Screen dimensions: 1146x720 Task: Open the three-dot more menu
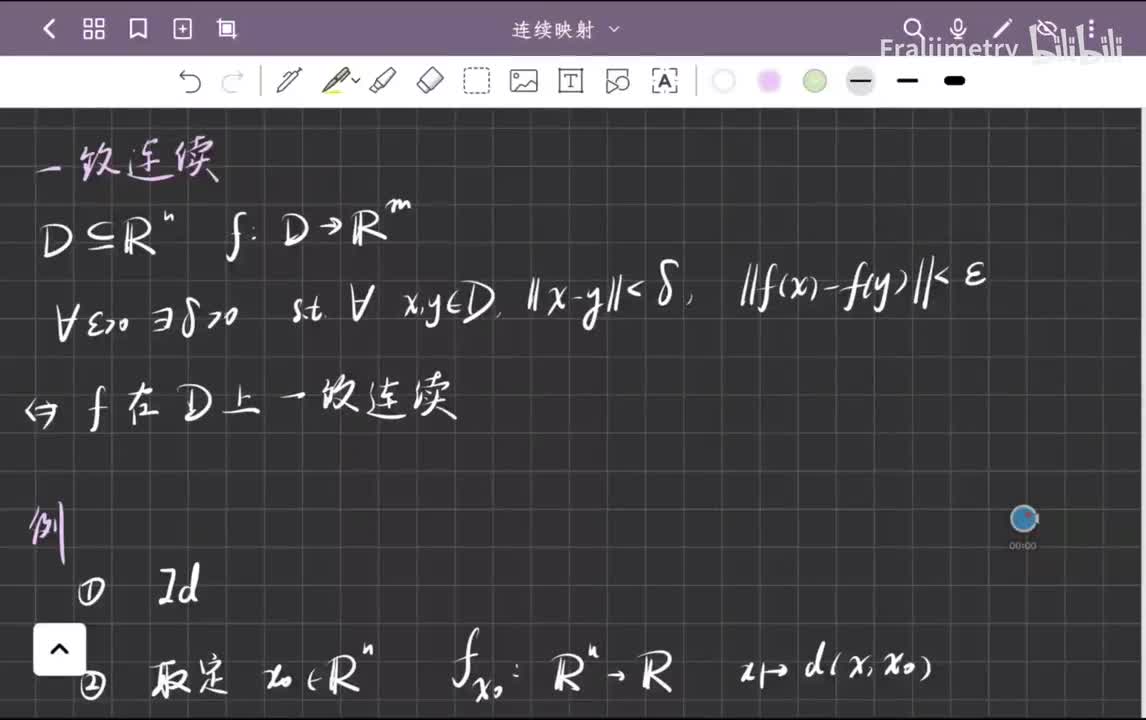click(1091, 29)
